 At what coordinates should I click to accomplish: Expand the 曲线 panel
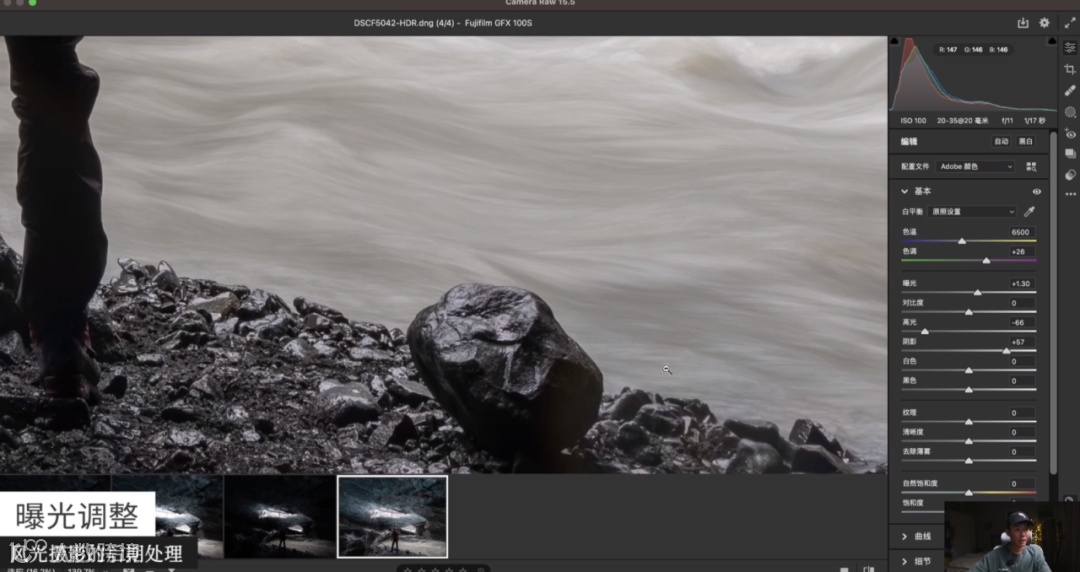(904, 536)
